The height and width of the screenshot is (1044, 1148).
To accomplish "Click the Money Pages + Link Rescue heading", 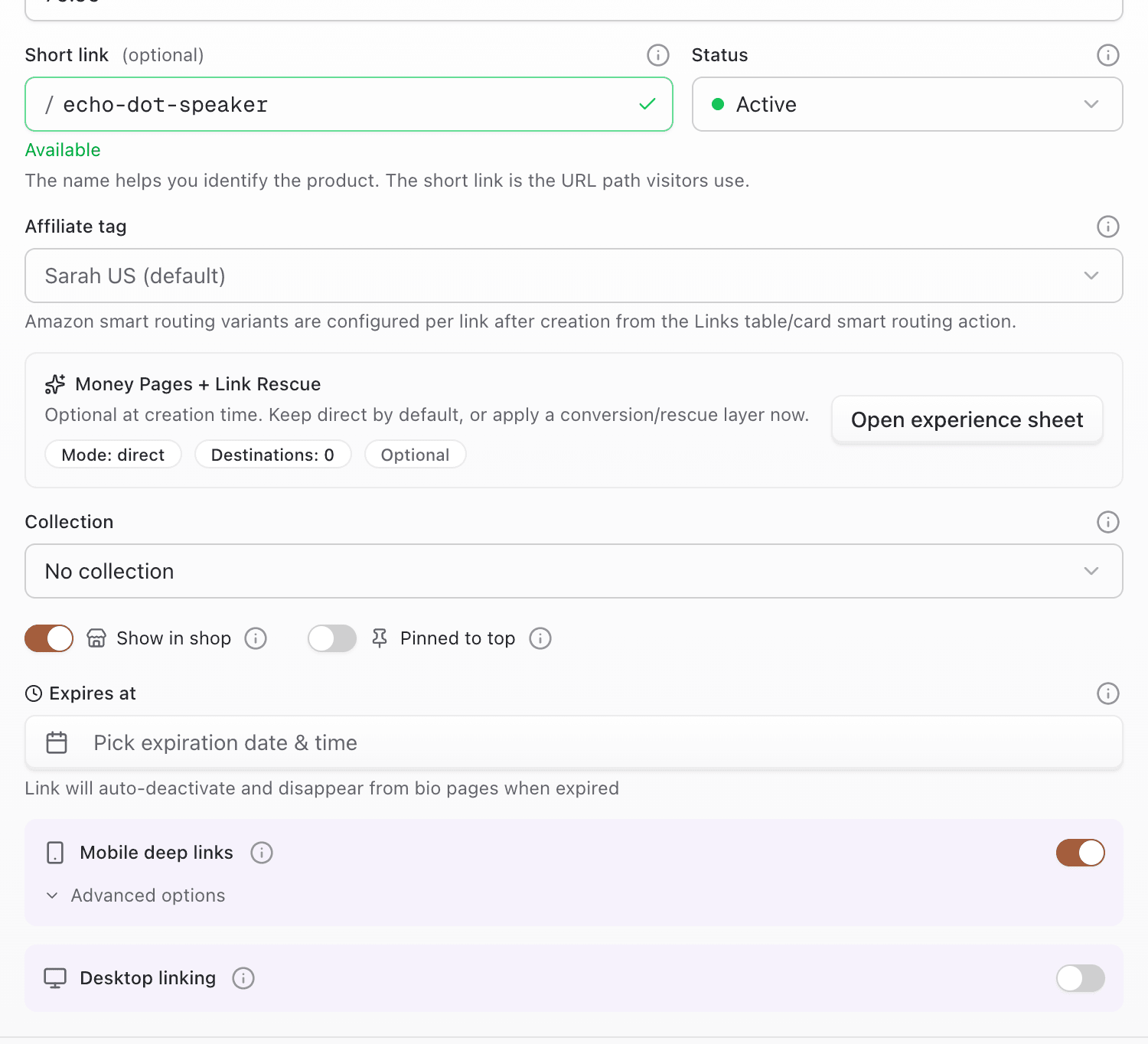I will click(x=198, y=383).
